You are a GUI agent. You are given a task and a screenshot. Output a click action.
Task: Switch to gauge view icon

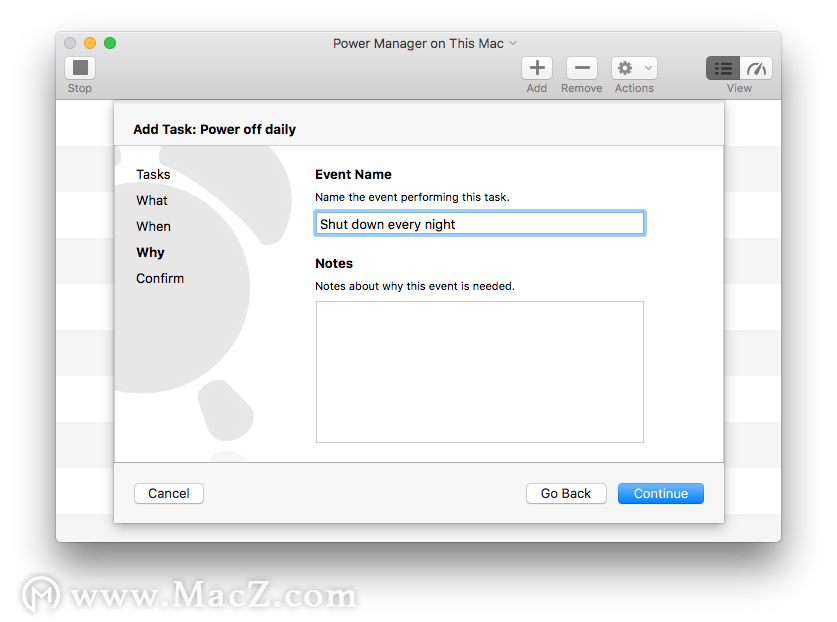pos(756,68)
